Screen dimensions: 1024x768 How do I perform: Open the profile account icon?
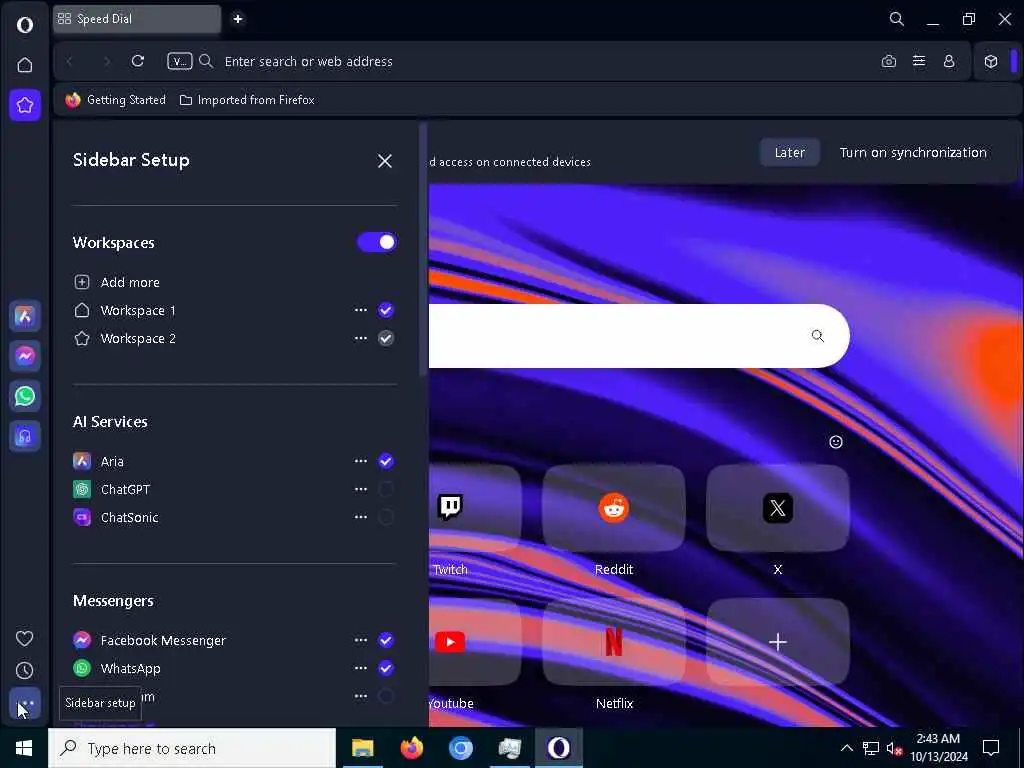pos(949,61)
